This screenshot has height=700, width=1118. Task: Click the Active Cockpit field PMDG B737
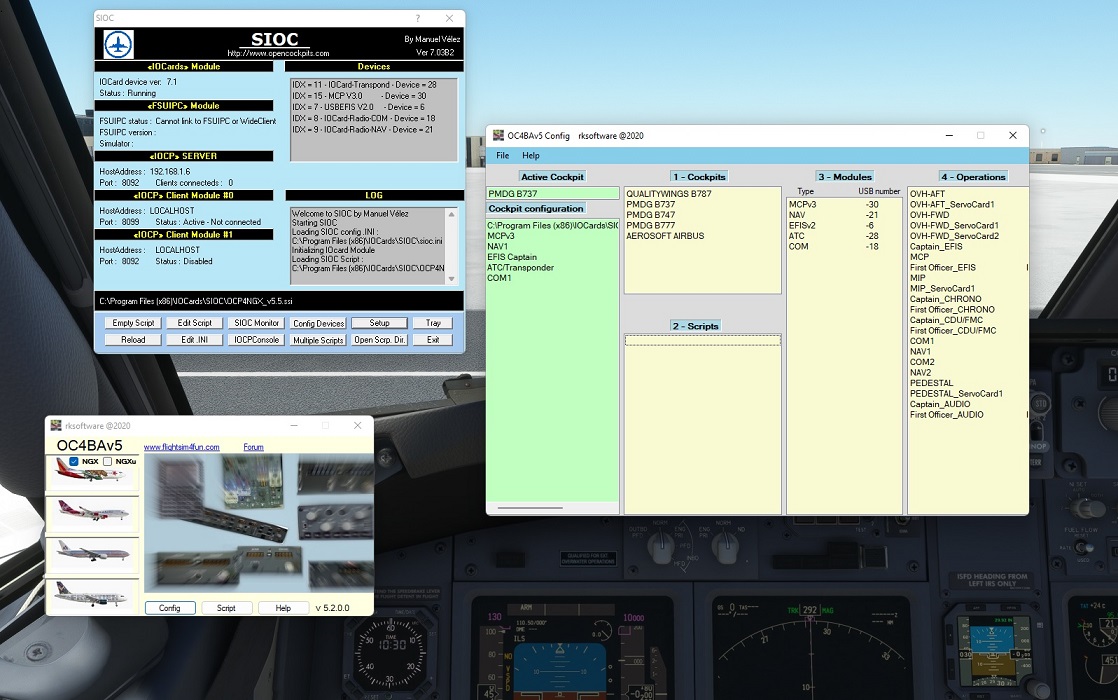[x=553, y=193]
